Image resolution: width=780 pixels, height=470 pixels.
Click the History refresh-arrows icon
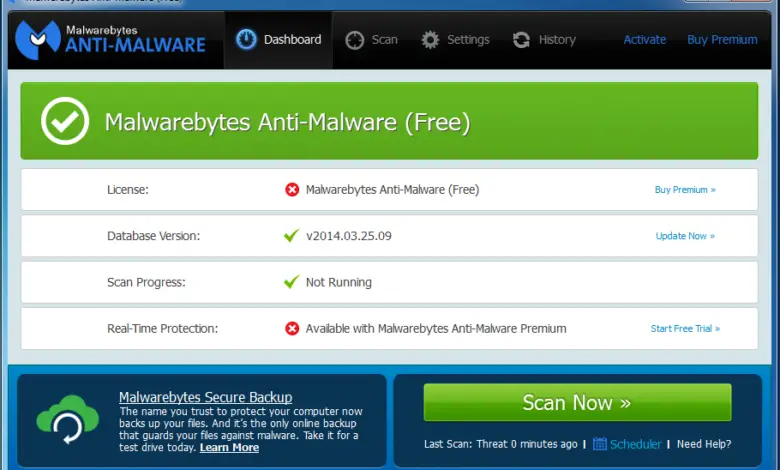coord(521,40)
